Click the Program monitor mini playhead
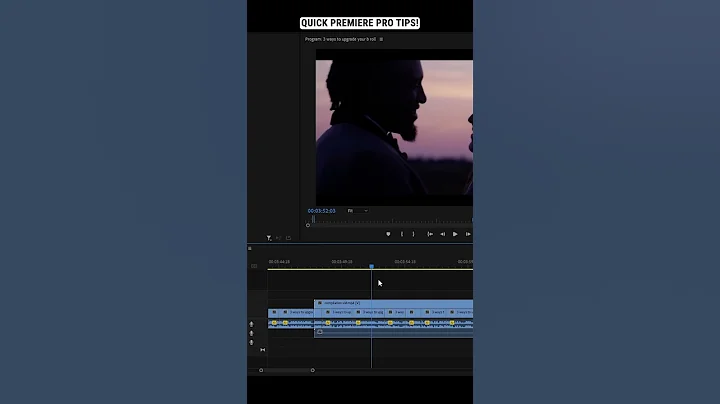The image size is (720, 404). [x=314, y=219]
